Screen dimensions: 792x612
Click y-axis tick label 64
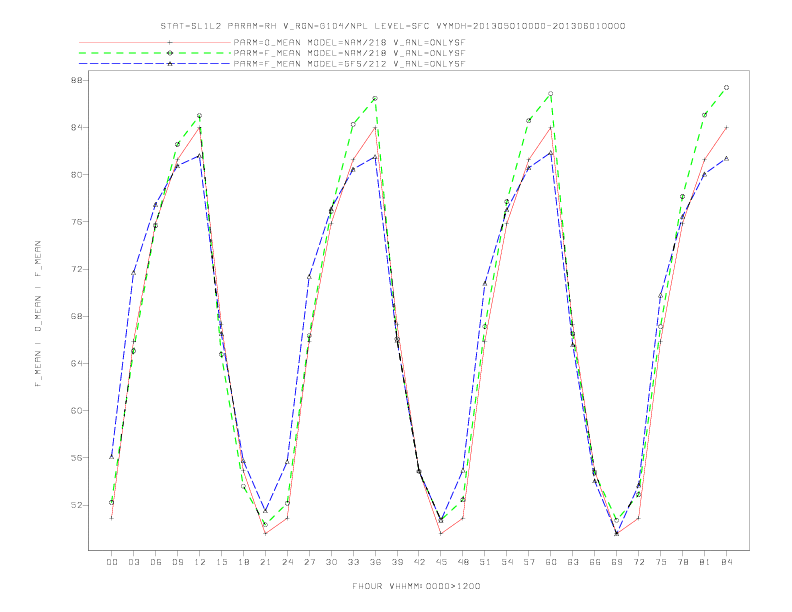78,364
